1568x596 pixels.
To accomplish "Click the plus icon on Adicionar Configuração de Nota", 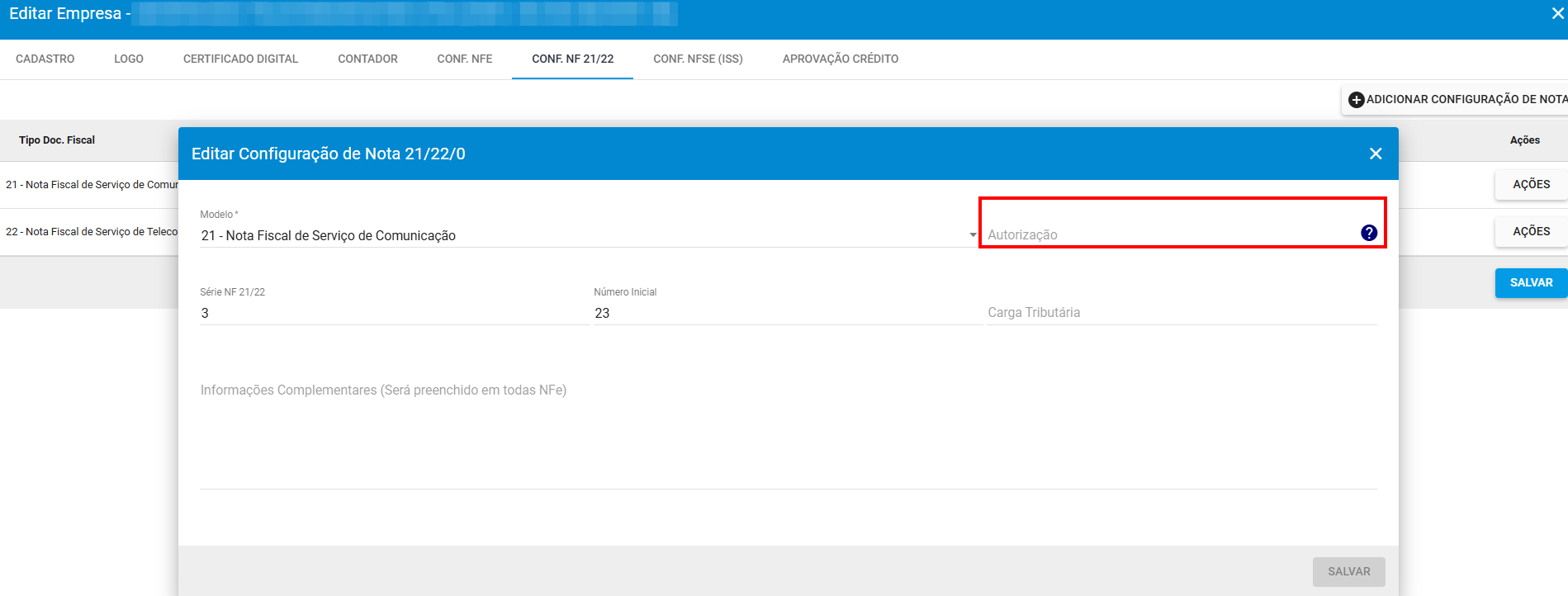I will pos(1356,100).
